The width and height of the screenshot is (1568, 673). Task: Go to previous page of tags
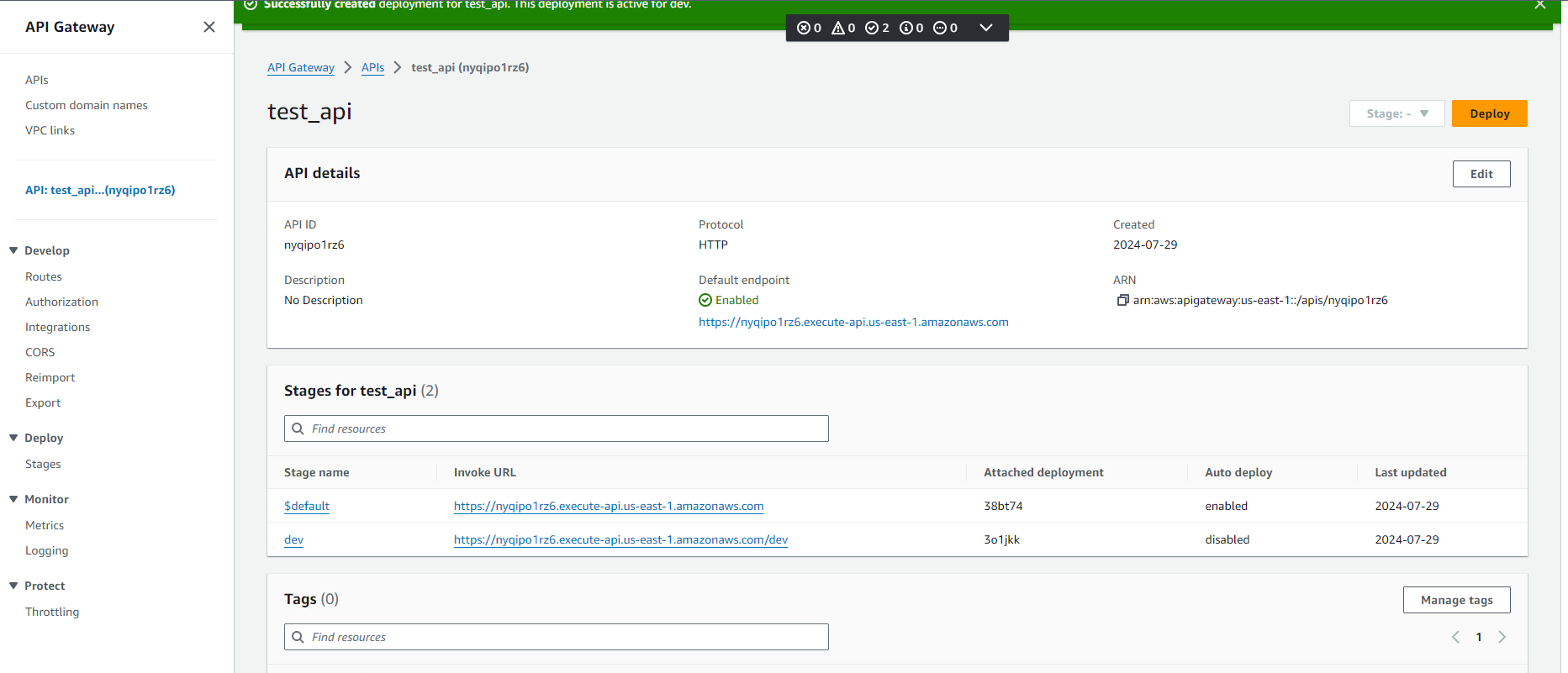point(1455,637)
